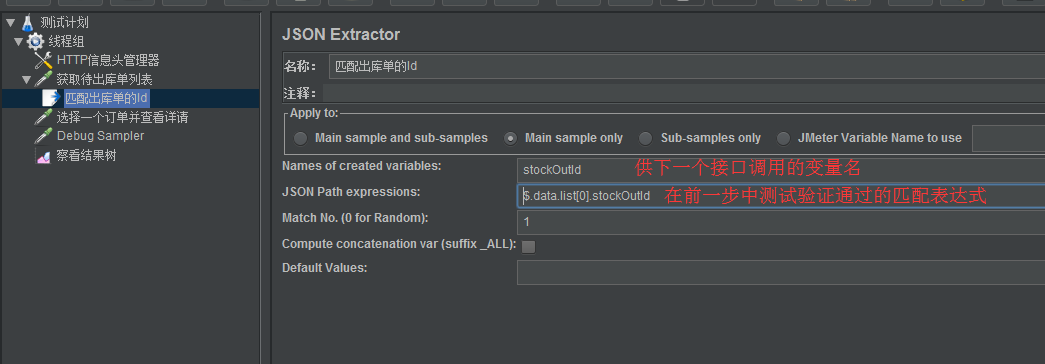
Task: Click the JSON Path expressions field
Action: pyautogui.click(x=780, y=196)
